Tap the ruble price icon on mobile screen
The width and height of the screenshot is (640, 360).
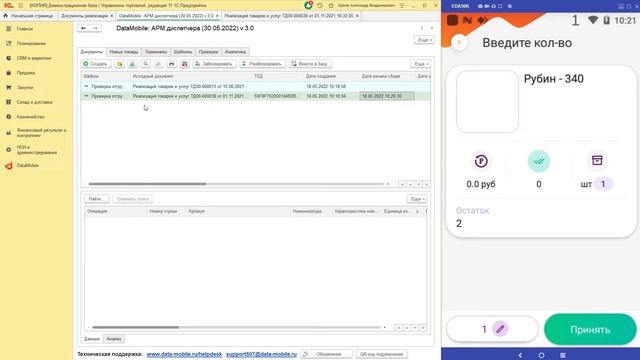point(481,161)
